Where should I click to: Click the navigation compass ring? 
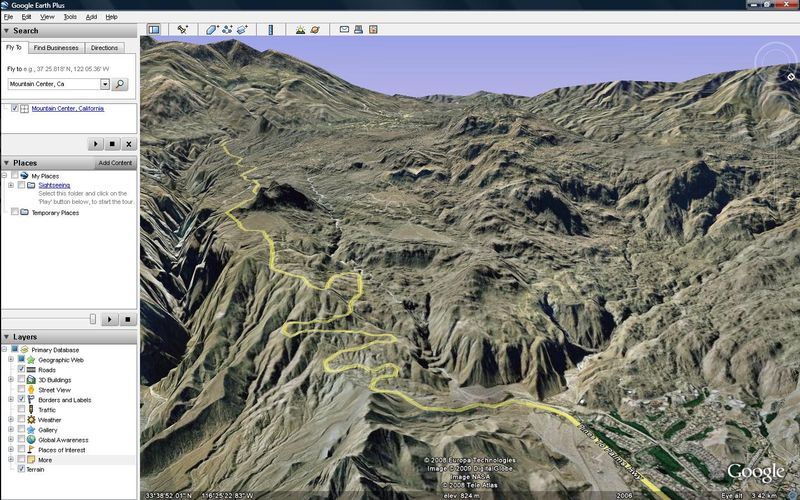coord(776,65)
